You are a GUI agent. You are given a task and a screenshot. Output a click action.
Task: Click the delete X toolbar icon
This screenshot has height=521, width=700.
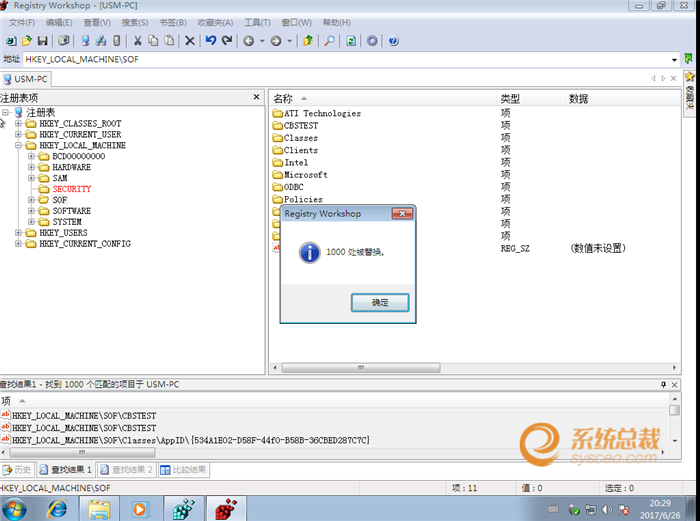coord(190,41)
